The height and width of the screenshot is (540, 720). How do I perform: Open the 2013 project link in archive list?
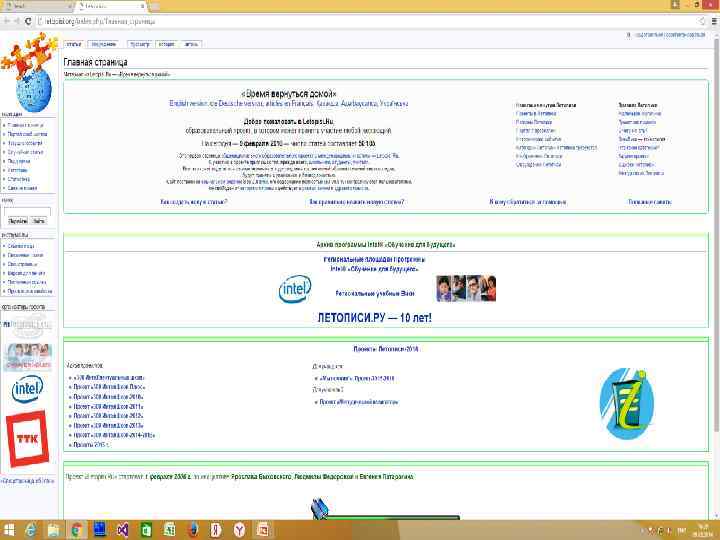pos(108,425)
